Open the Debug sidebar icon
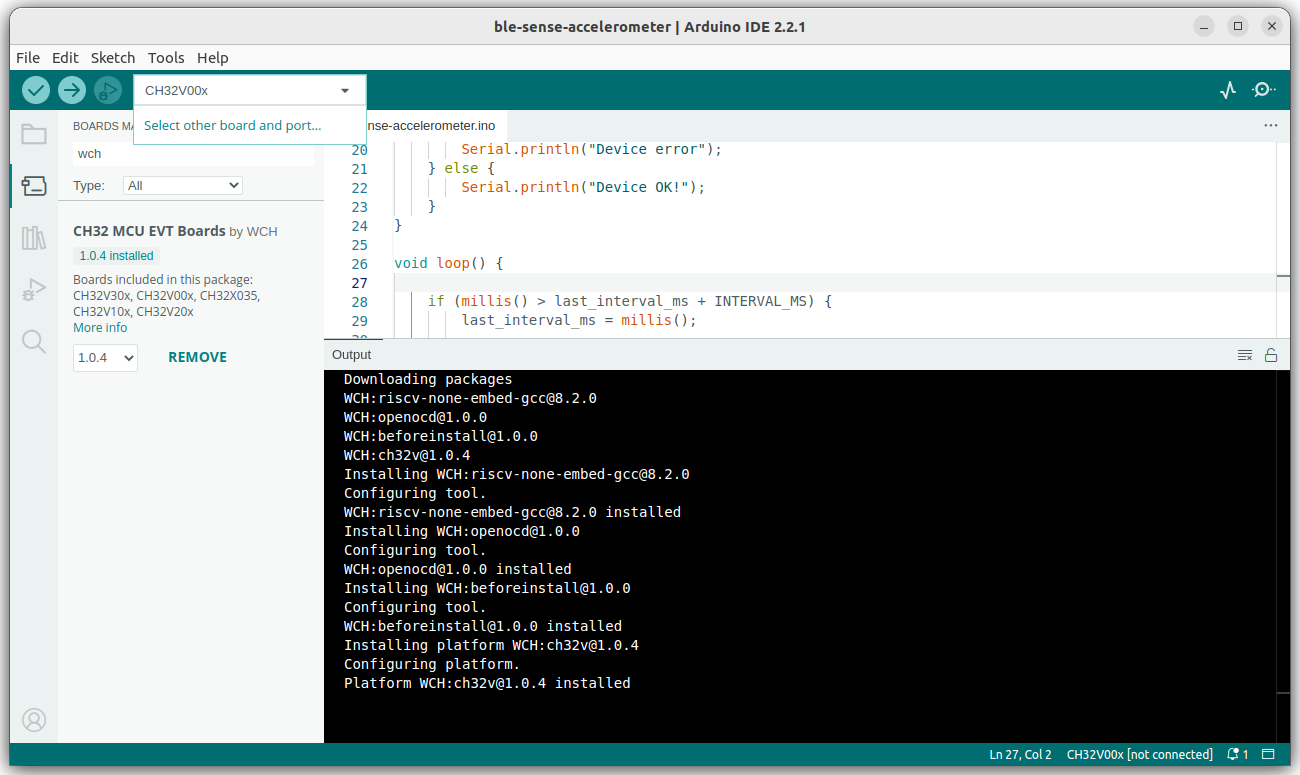This screenshot has height=775, width=1300. click(x=34, y=290)
